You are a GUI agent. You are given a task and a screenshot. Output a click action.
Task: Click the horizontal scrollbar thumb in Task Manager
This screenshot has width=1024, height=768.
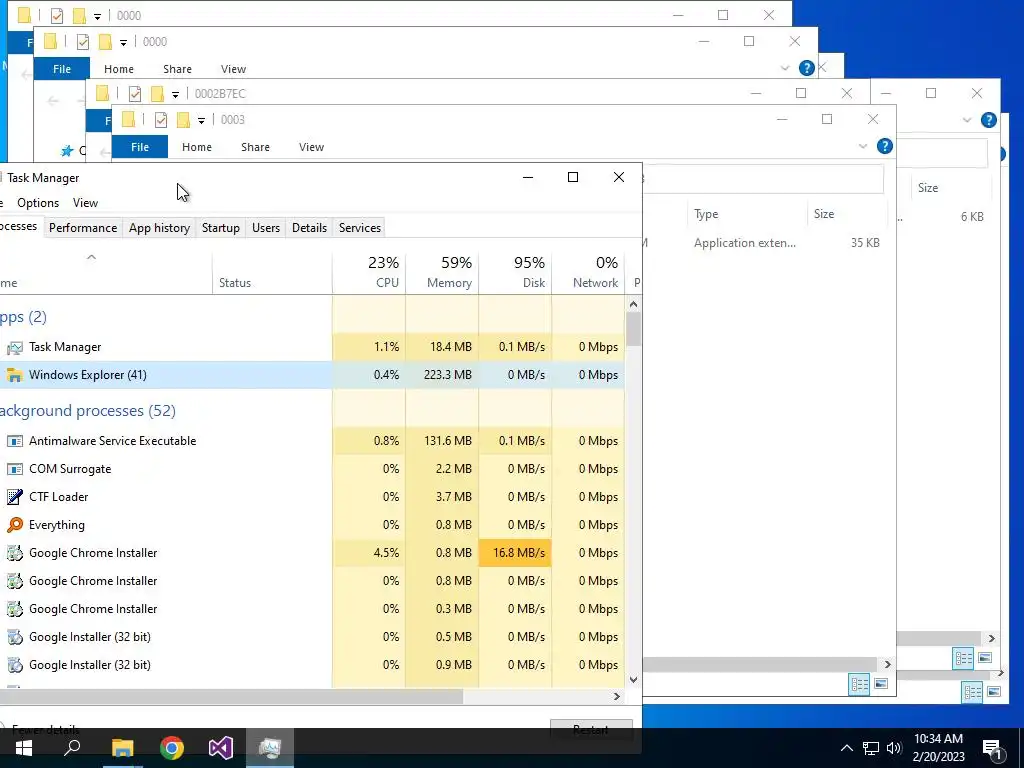pyautogui.click(x=231, y=697)
